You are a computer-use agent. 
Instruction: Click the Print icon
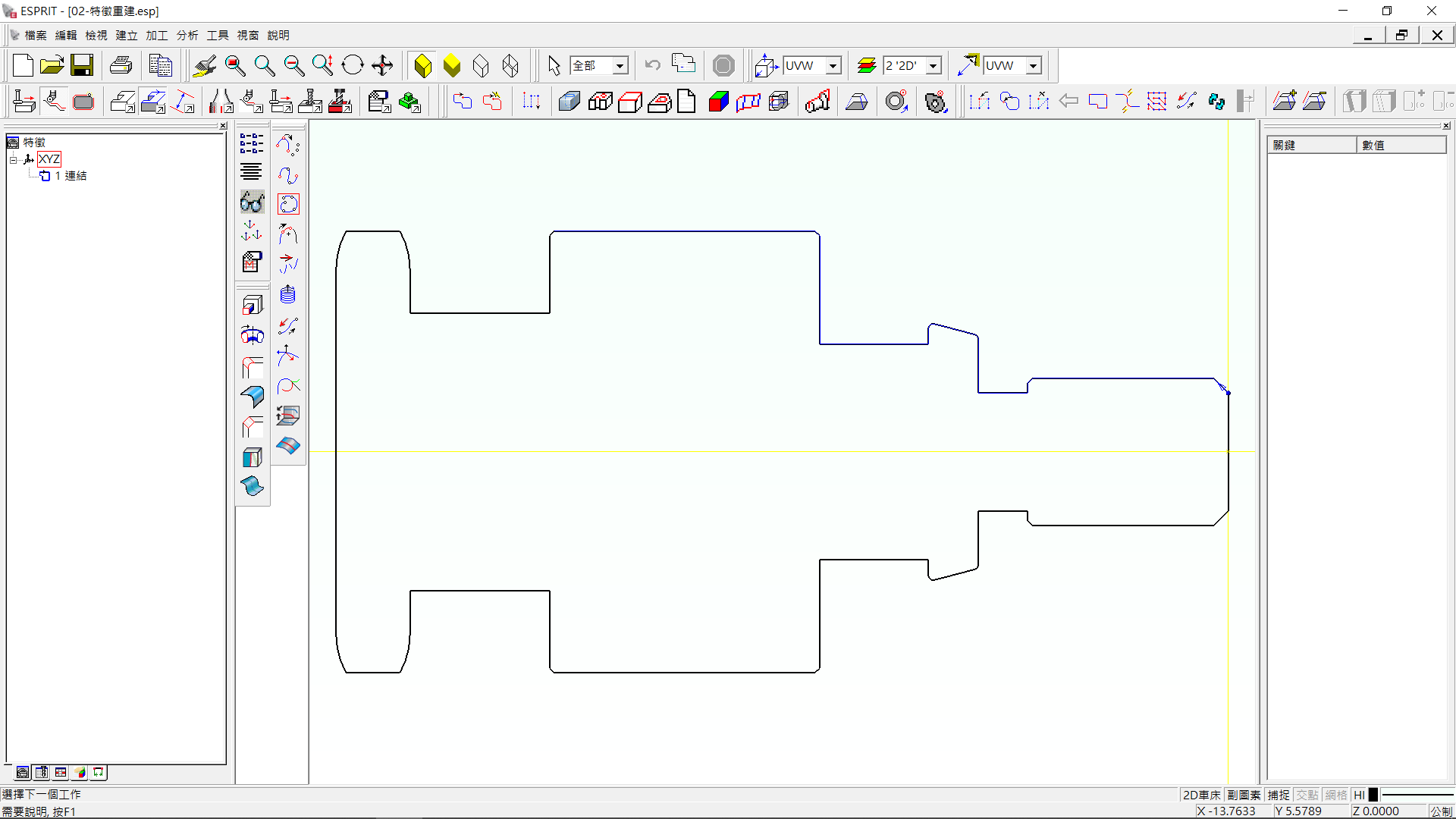(x=121, y=65)
